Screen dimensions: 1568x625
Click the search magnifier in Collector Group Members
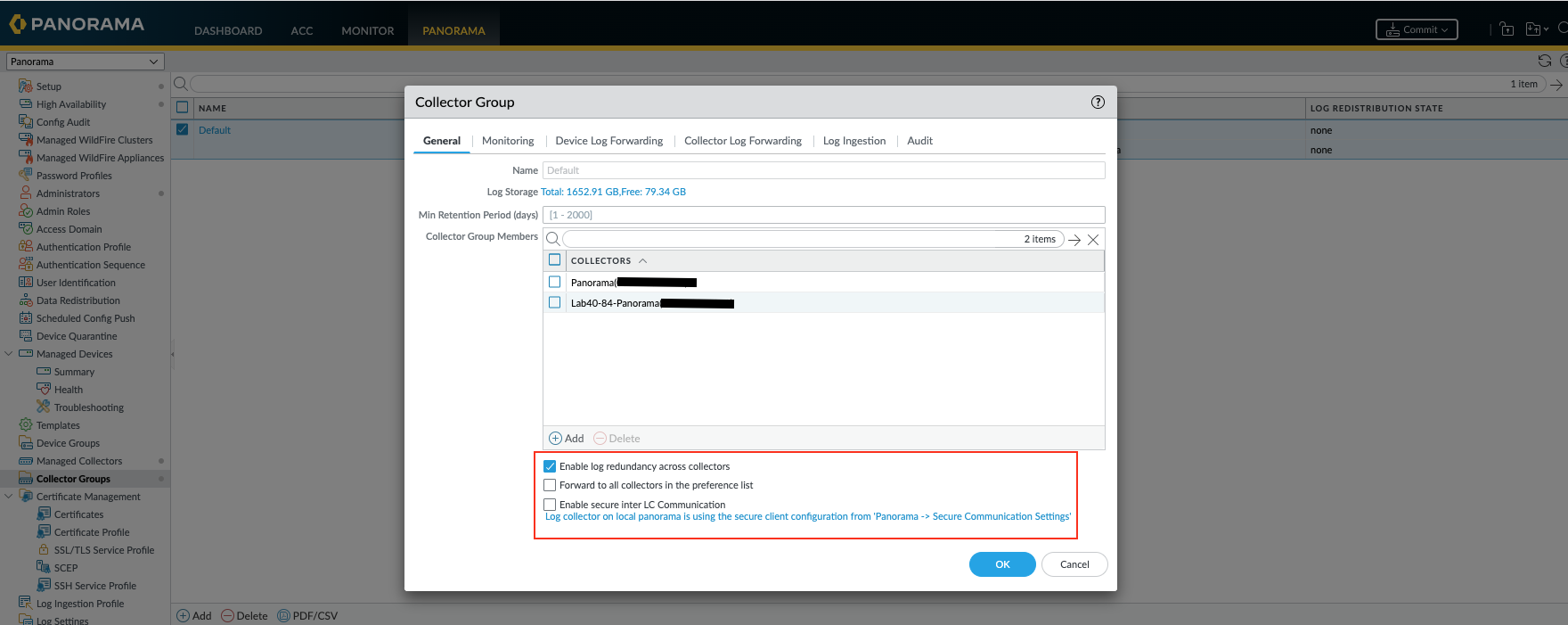tap(552, 239)
